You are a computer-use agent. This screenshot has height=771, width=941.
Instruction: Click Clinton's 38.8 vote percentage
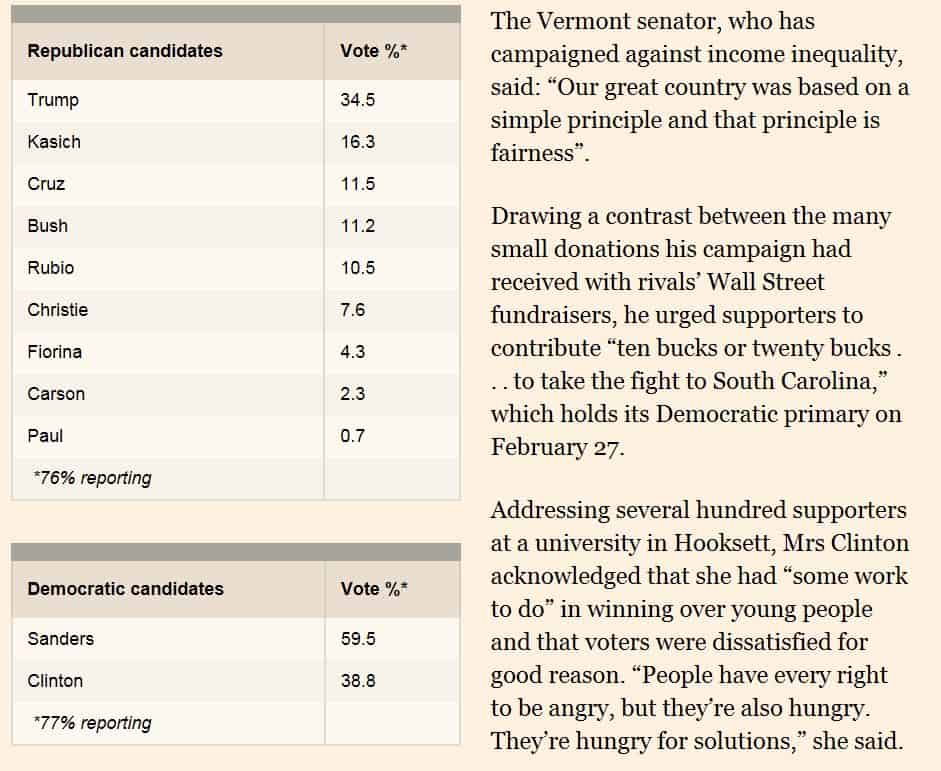point(358,681)
